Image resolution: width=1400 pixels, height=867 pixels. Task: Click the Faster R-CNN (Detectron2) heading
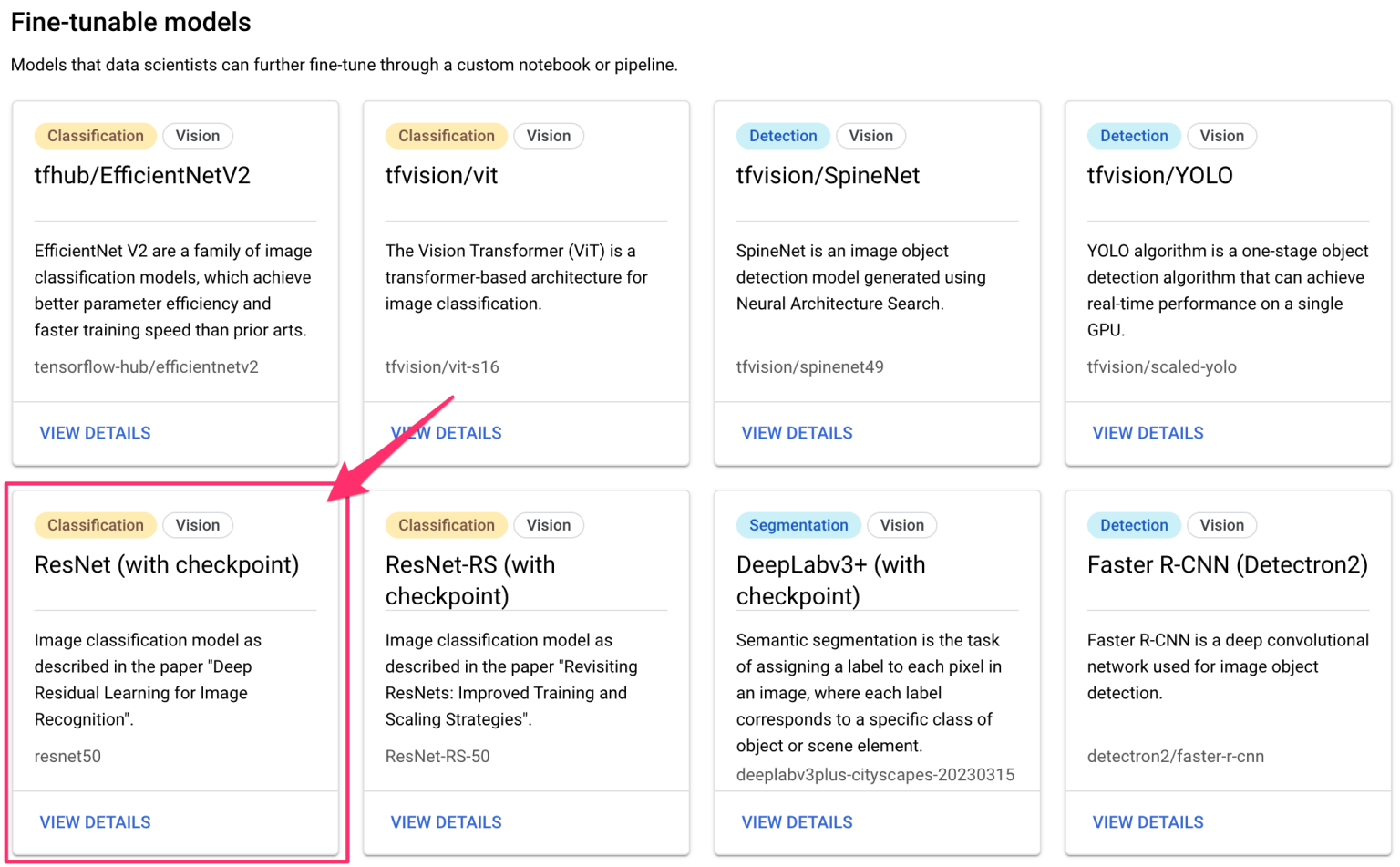point(1227,565)
